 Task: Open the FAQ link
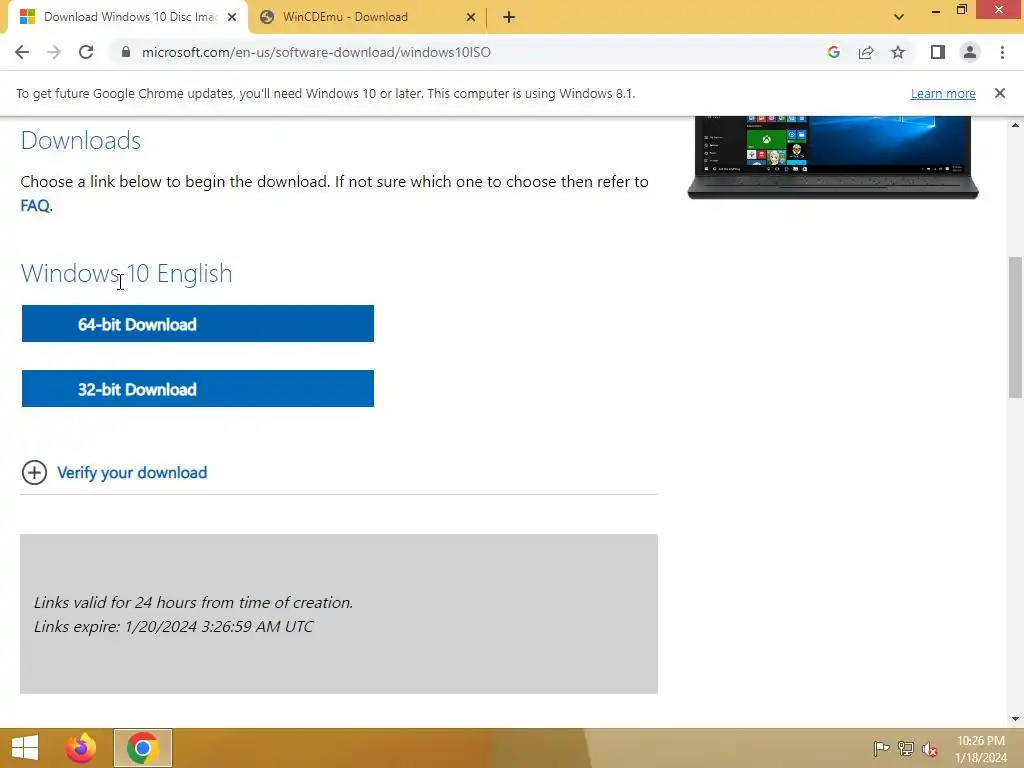[x=35, y=206]
